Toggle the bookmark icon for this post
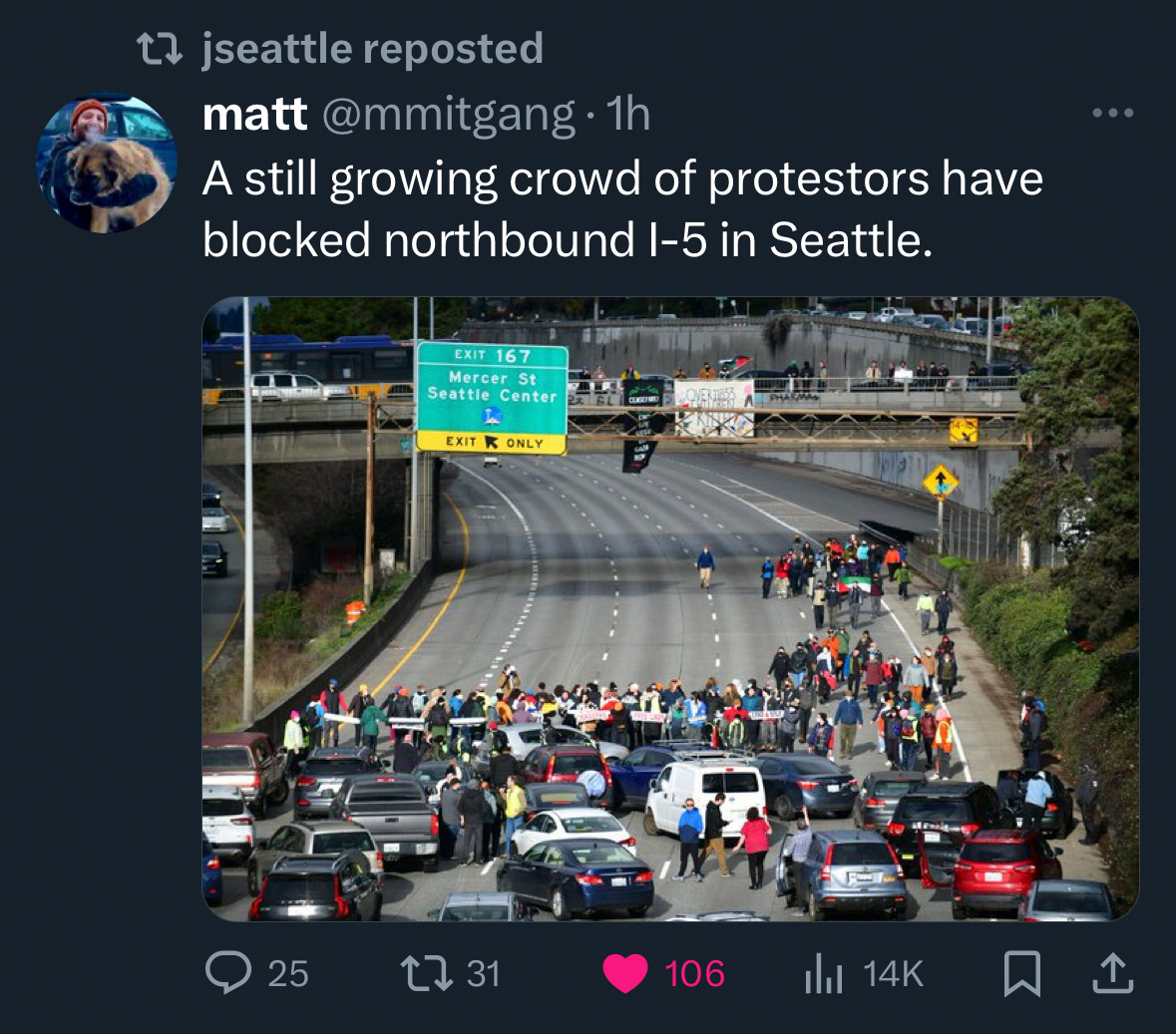The image size is (1176, 1034). (1022, 973)
